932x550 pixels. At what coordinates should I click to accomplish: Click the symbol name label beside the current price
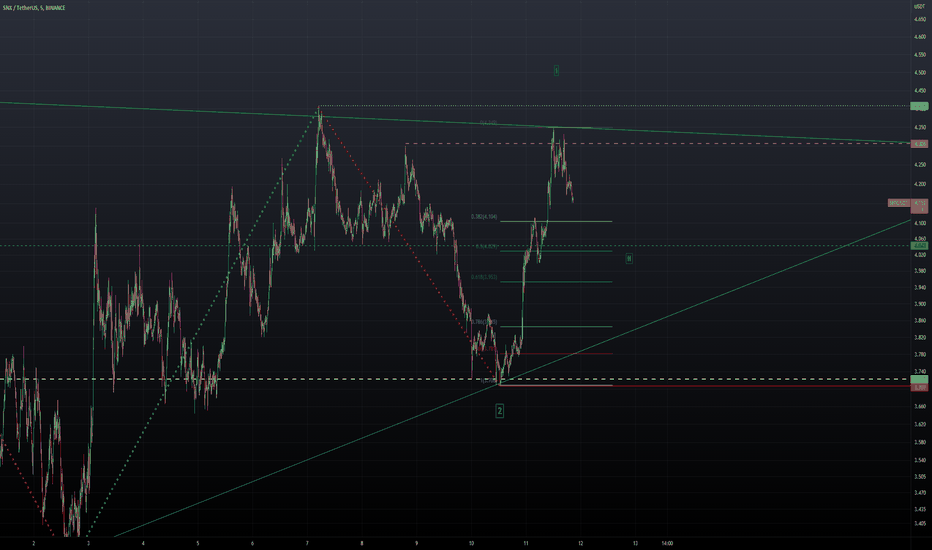[x=899, y=203]
